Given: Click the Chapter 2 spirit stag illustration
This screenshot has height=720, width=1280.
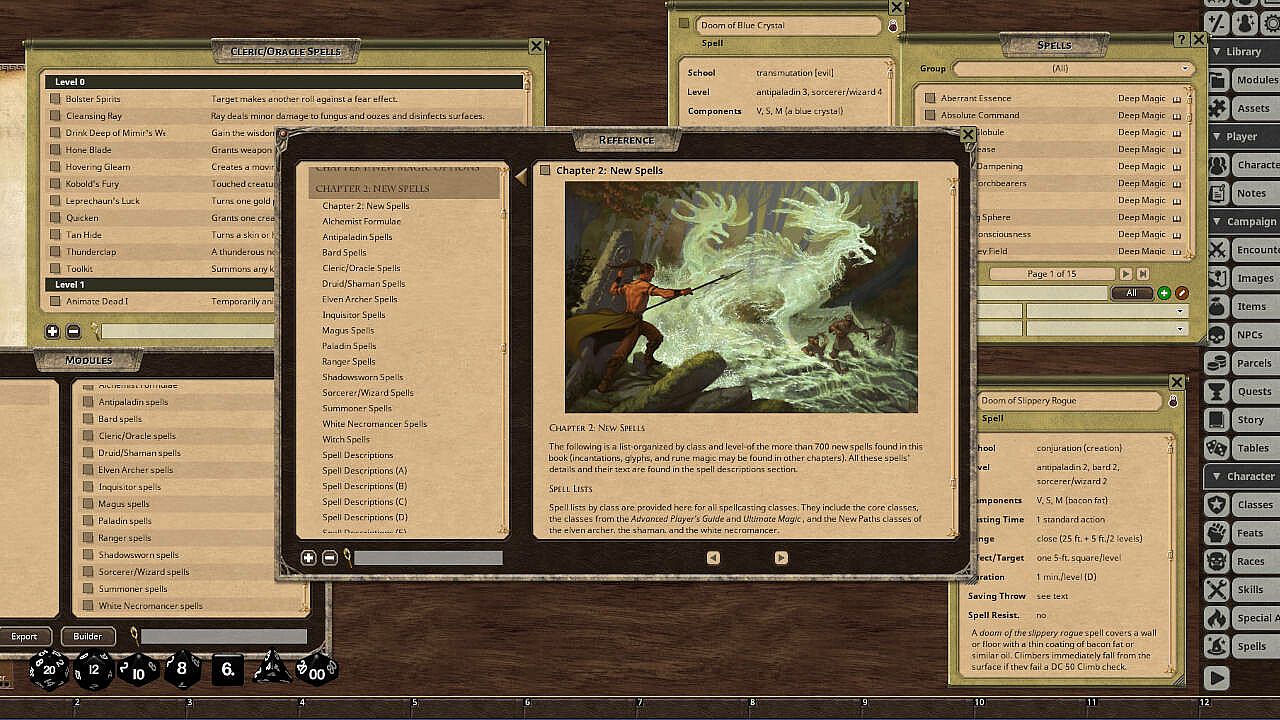Looking at the screenshot, I should [741, 297].
